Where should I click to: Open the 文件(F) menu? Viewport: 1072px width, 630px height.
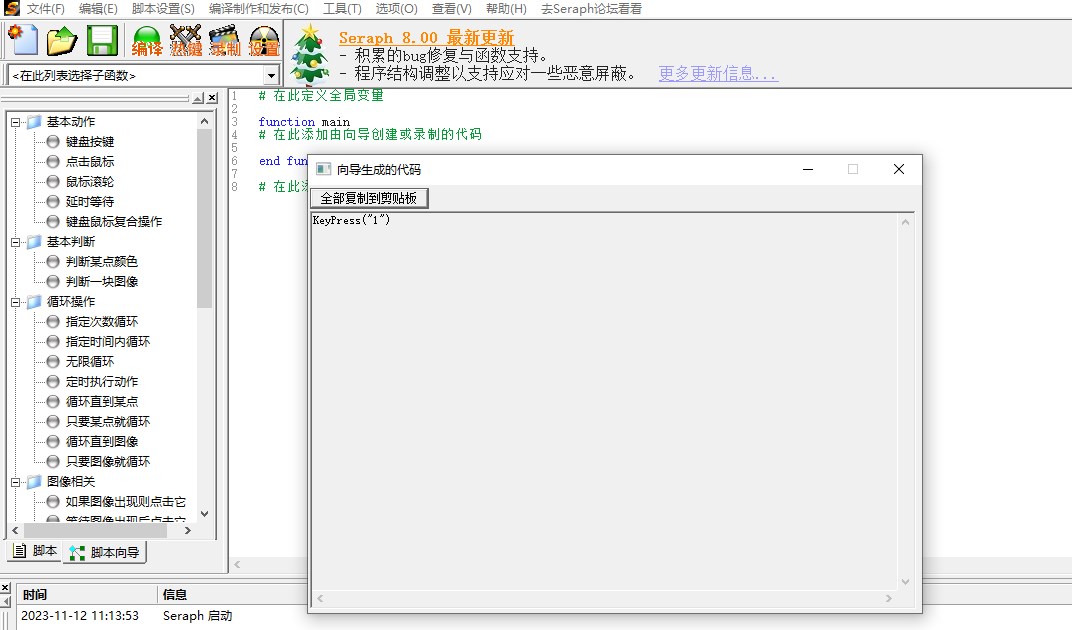coord(45,9)
